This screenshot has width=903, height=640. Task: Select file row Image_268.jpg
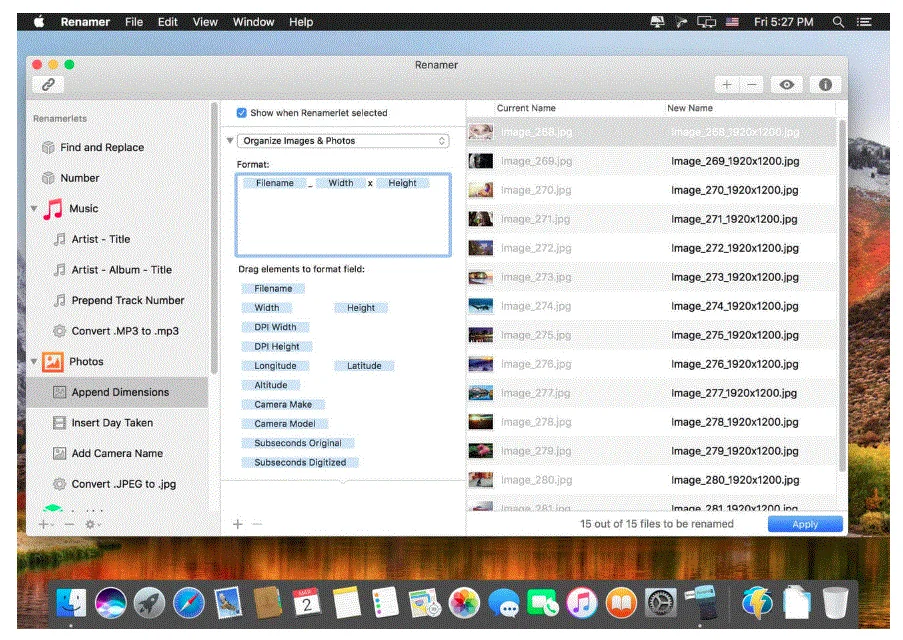(x=651, y=132)
